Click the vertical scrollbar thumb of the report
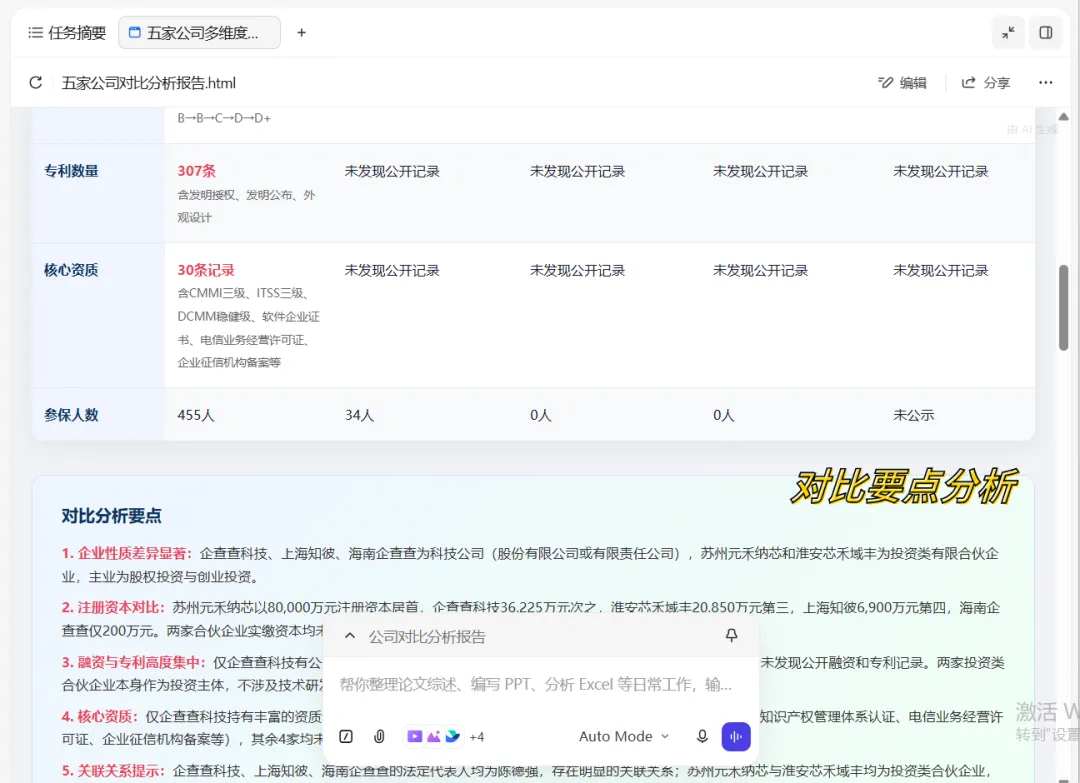Screen dimensions: 1080x783 point(1063,307)
